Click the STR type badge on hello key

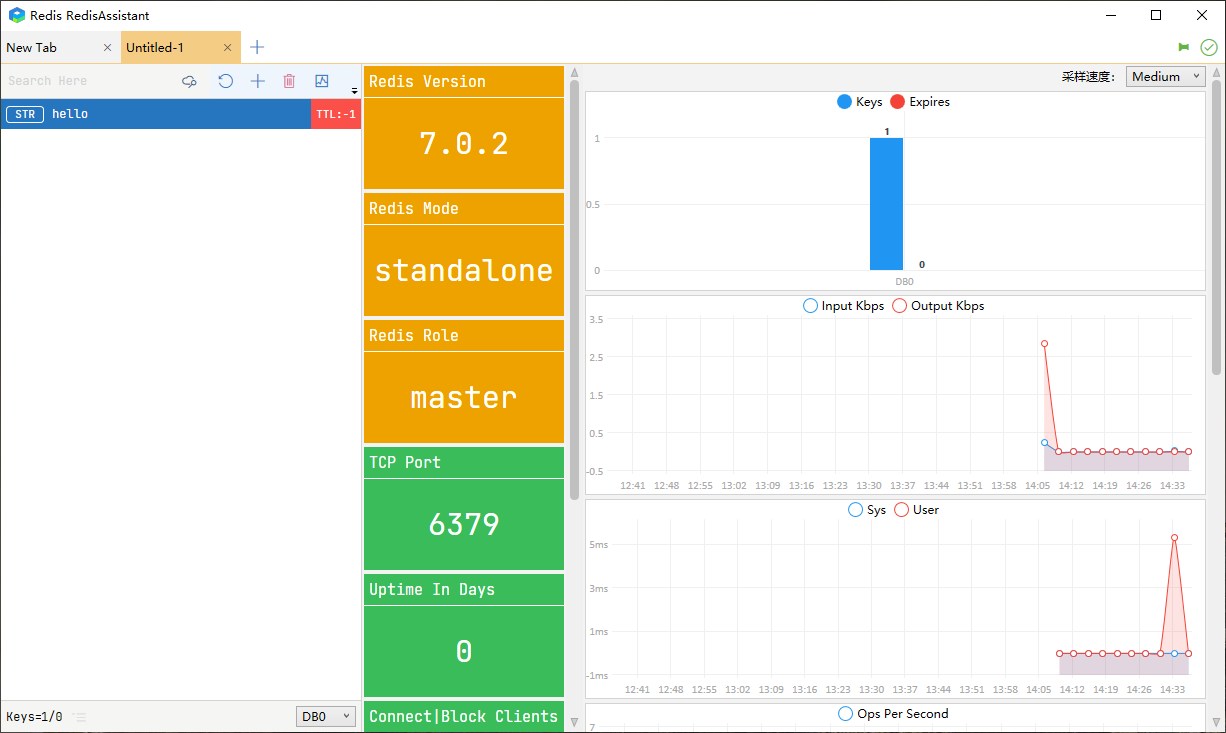click(25, 114)
